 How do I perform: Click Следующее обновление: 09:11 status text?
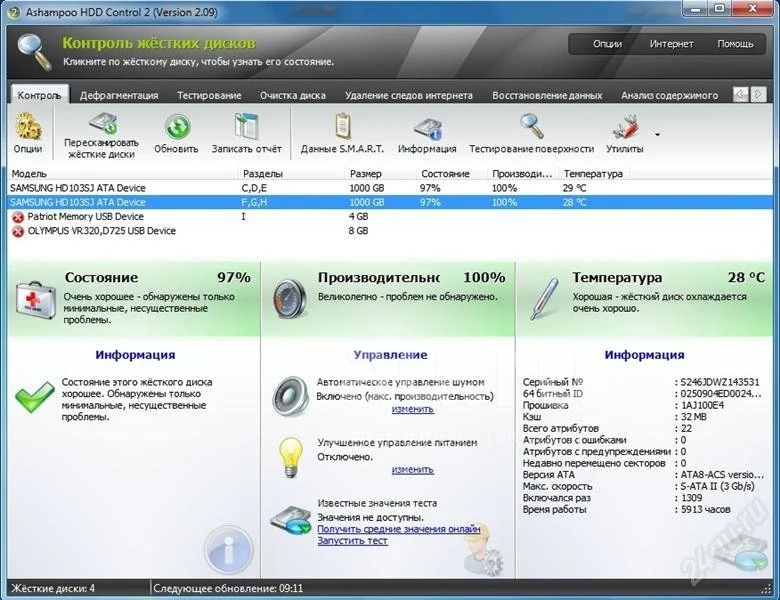click(x=228, y=588)
